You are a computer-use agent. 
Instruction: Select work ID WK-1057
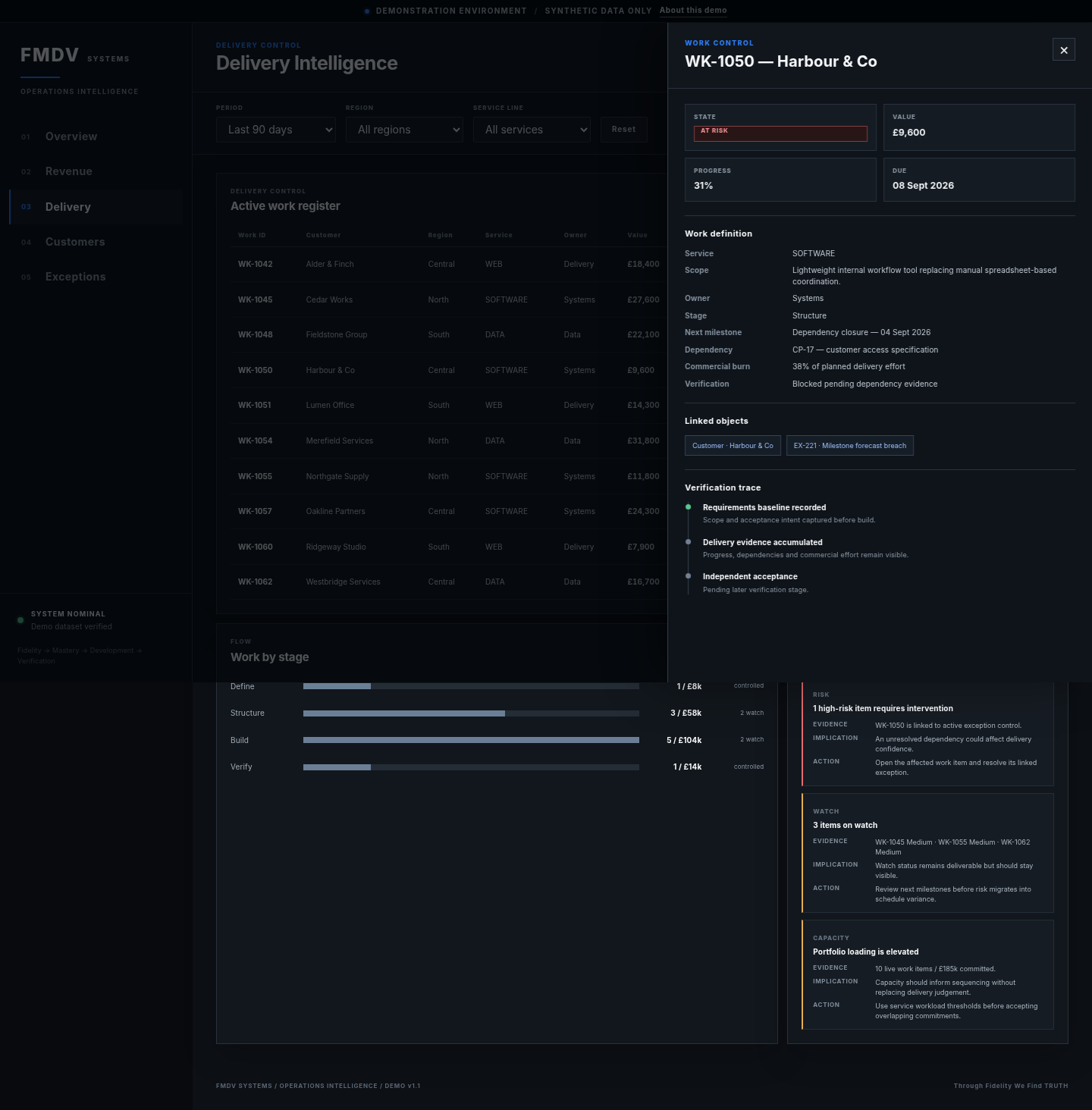pos(255,511)
